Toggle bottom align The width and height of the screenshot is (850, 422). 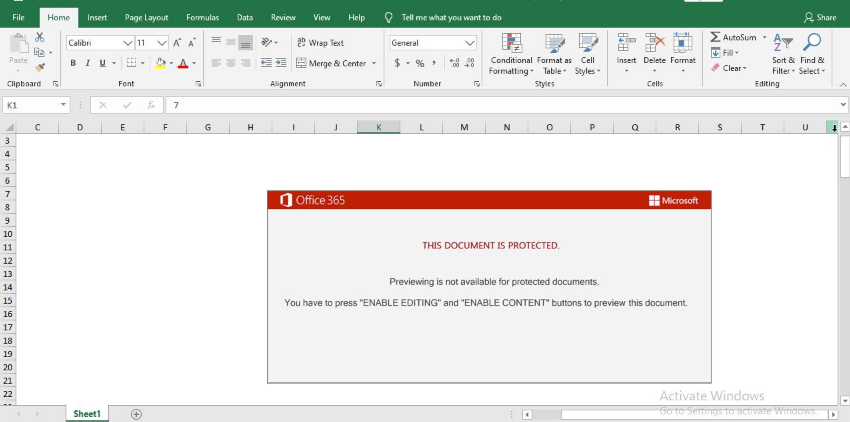pyautogui.click(x=246, y=42)
